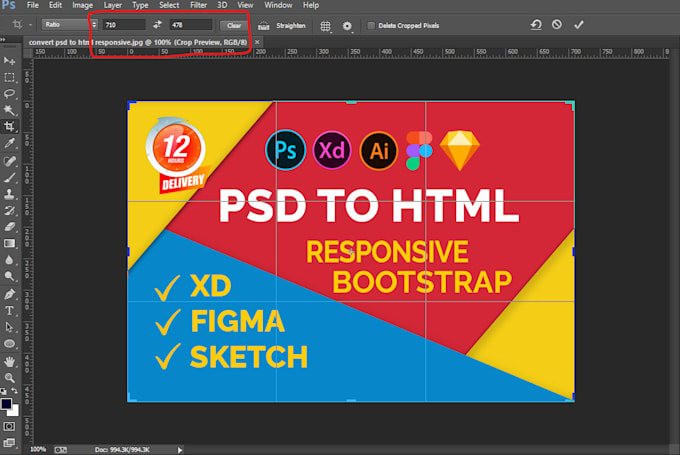Click the Straighten button label
Image resolution: width=680 pixels, height=455 pixels.
point(291,26)
